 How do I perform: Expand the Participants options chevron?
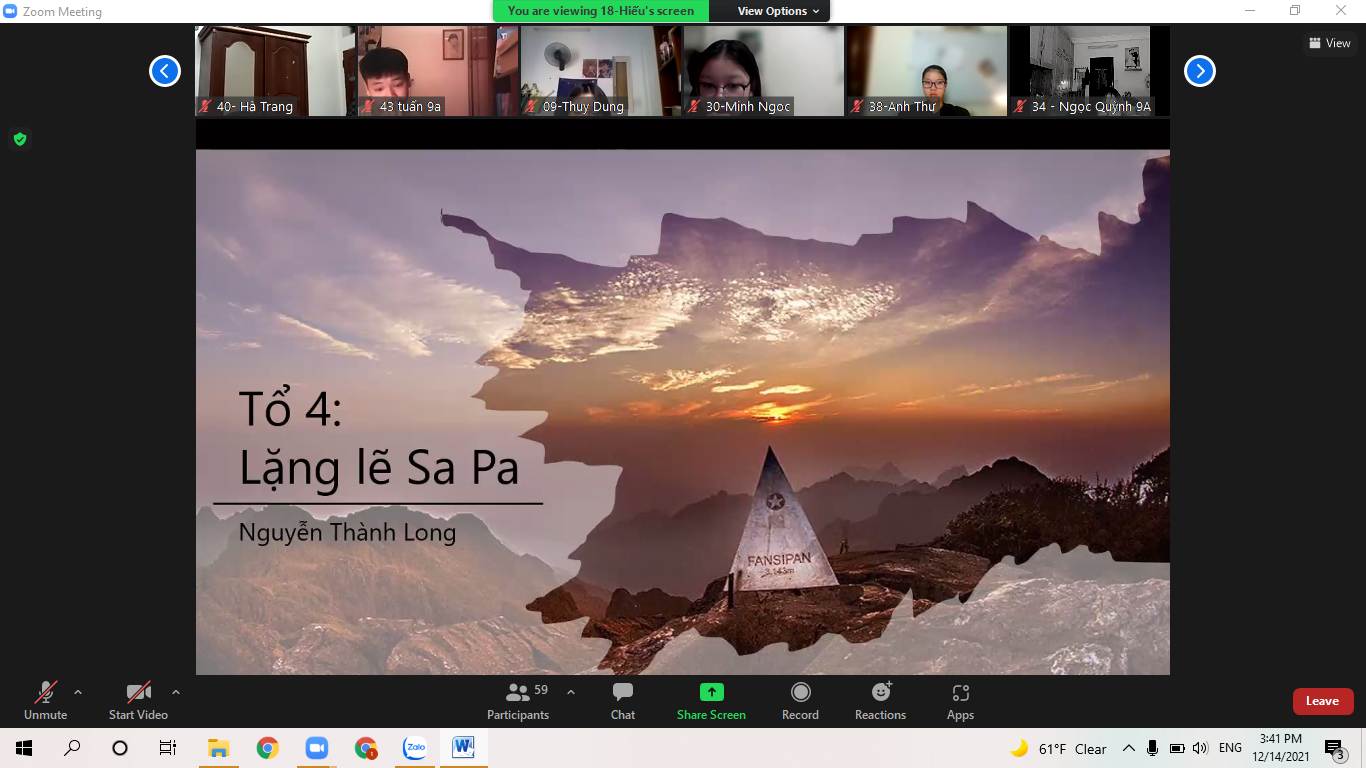tap(571, 692)
